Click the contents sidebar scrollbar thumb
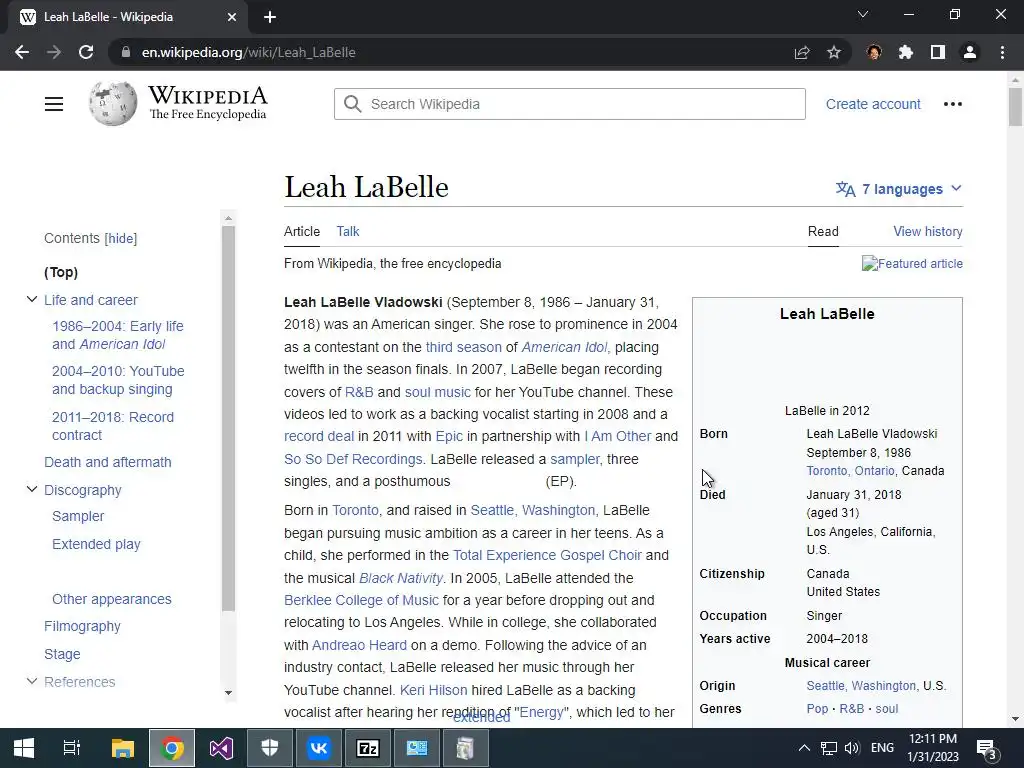Viewport: 1024px width, 768px height. [x=228, y=419]
